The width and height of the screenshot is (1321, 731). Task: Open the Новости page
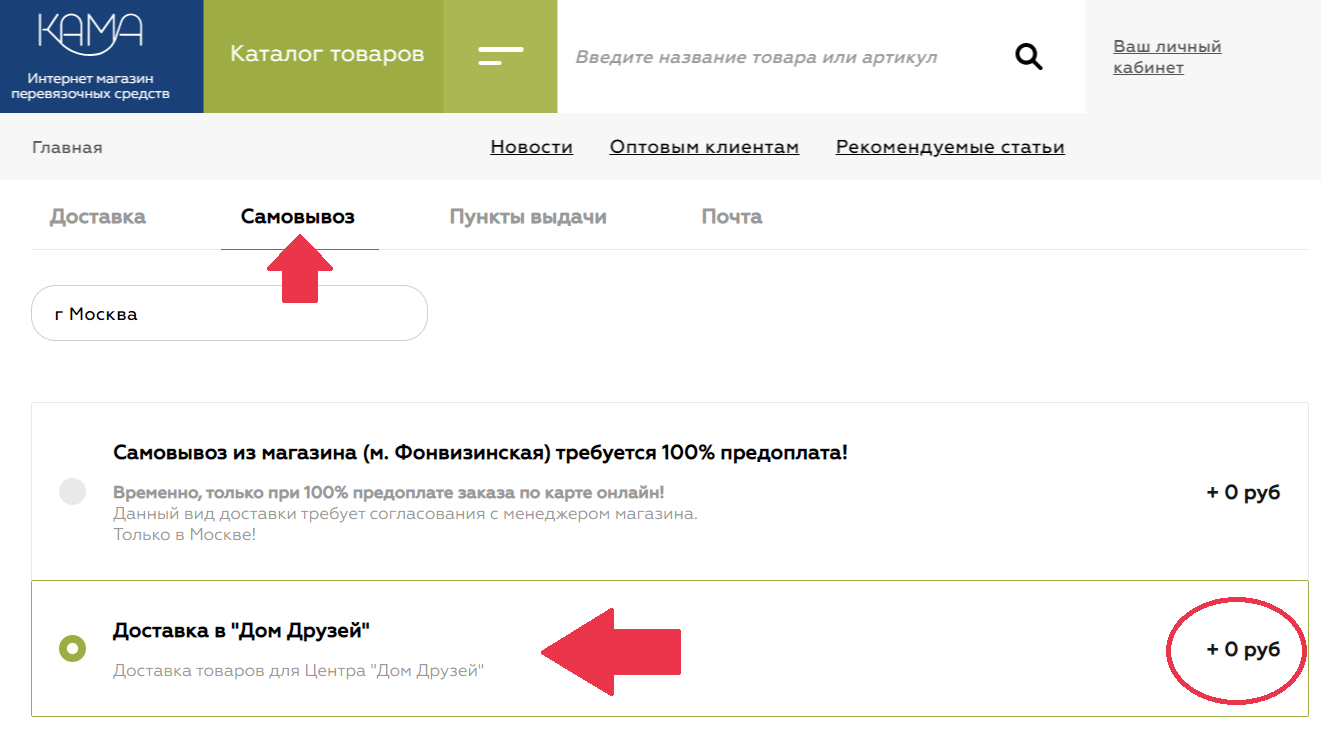tap(531, 147)
